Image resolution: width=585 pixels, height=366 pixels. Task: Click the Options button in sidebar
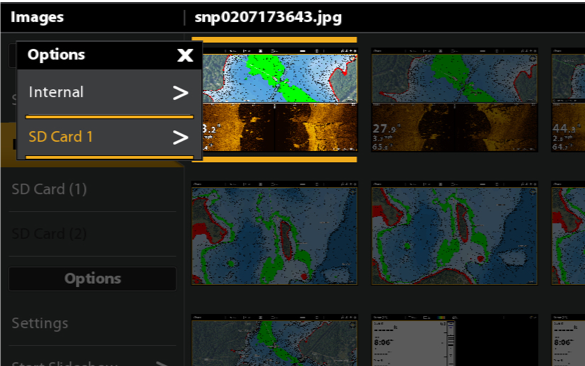coord(92,279)
